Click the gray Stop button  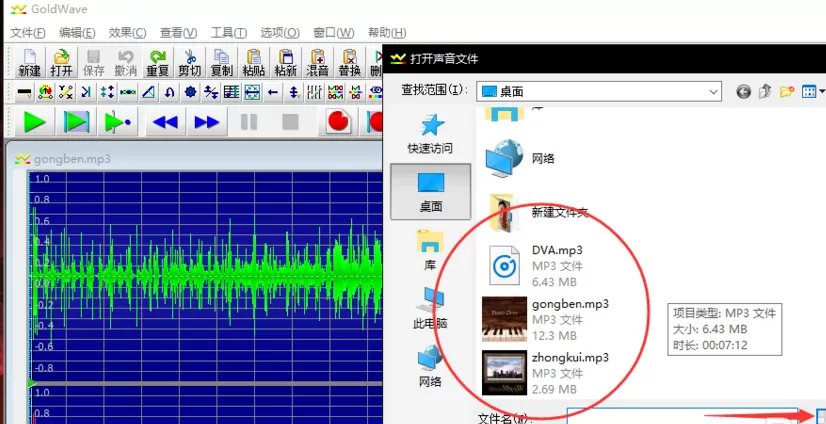click(x=290, y=122)
